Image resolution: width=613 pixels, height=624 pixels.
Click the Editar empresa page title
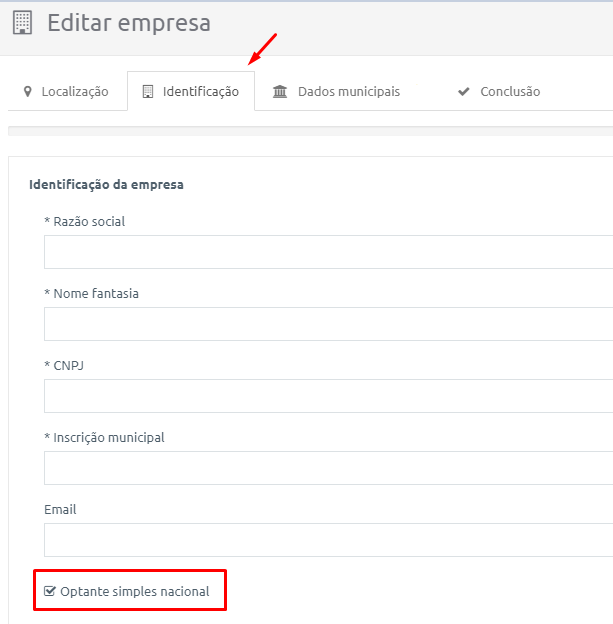click(x=129, y=23)
